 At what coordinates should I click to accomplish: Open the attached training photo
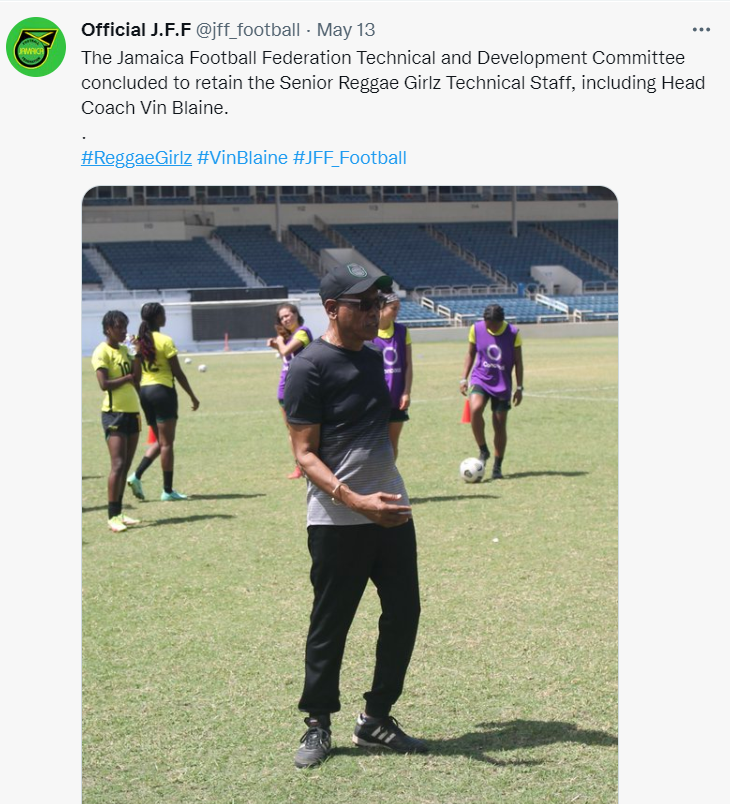350,495
